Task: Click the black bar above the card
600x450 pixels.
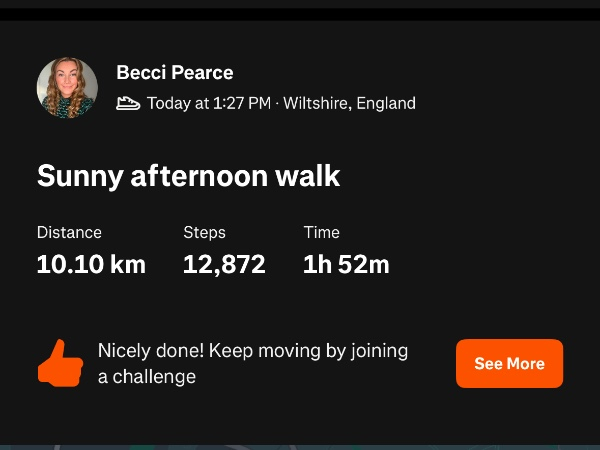Action: 300,14
